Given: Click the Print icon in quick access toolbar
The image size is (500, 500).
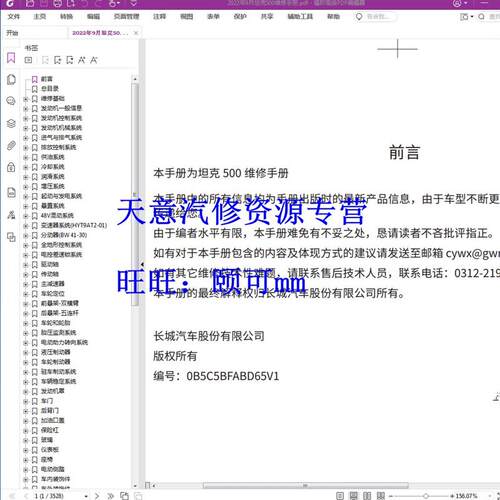Looking at the screenshot, I should click(x=57, y=3).
